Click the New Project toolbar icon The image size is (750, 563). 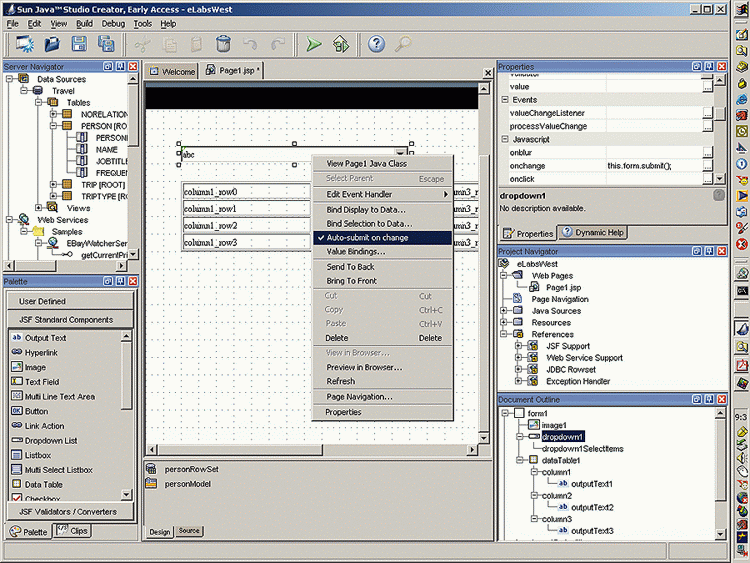click(25, 44)
